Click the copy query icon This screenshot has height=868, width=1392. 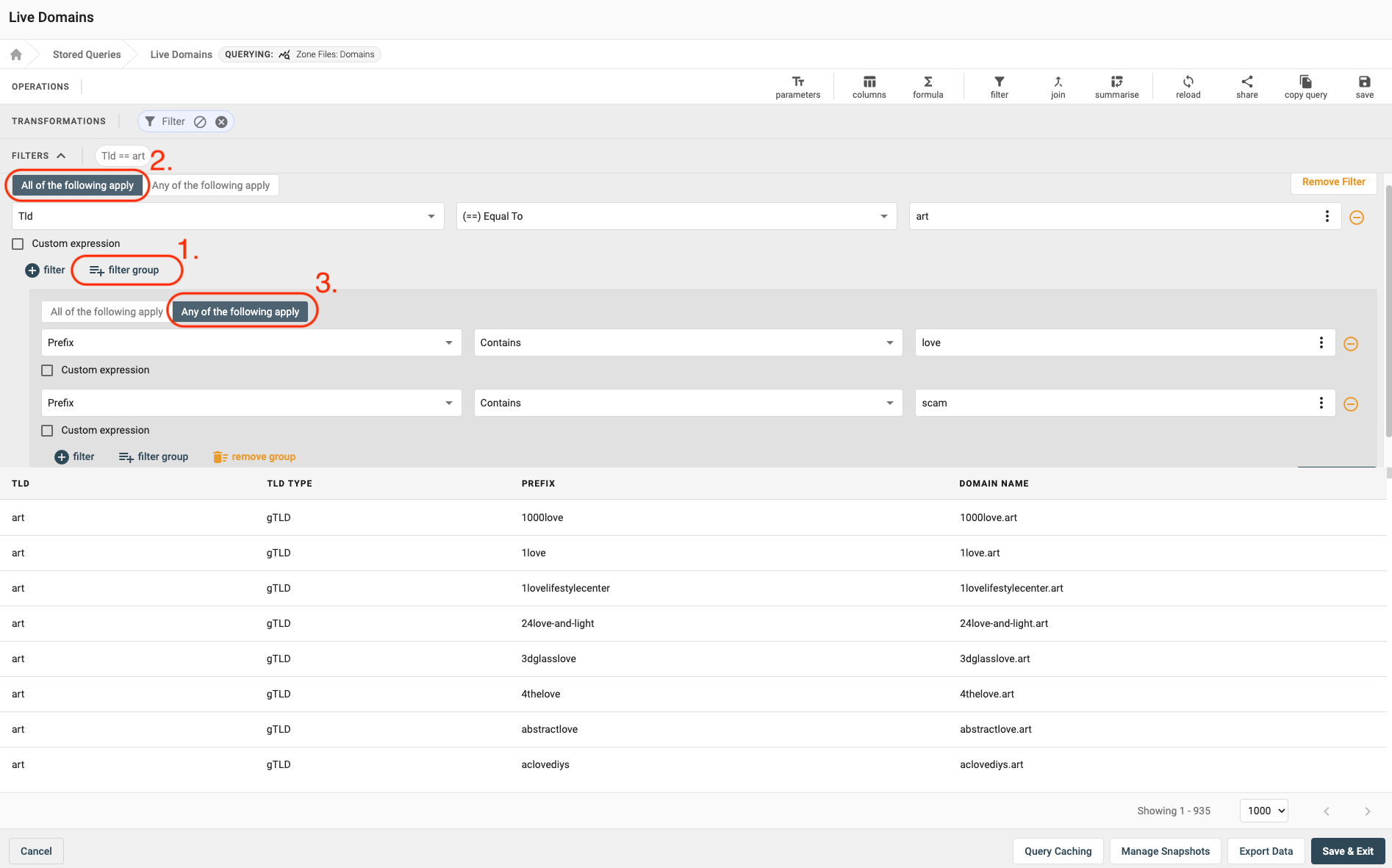click(1305, 86)
